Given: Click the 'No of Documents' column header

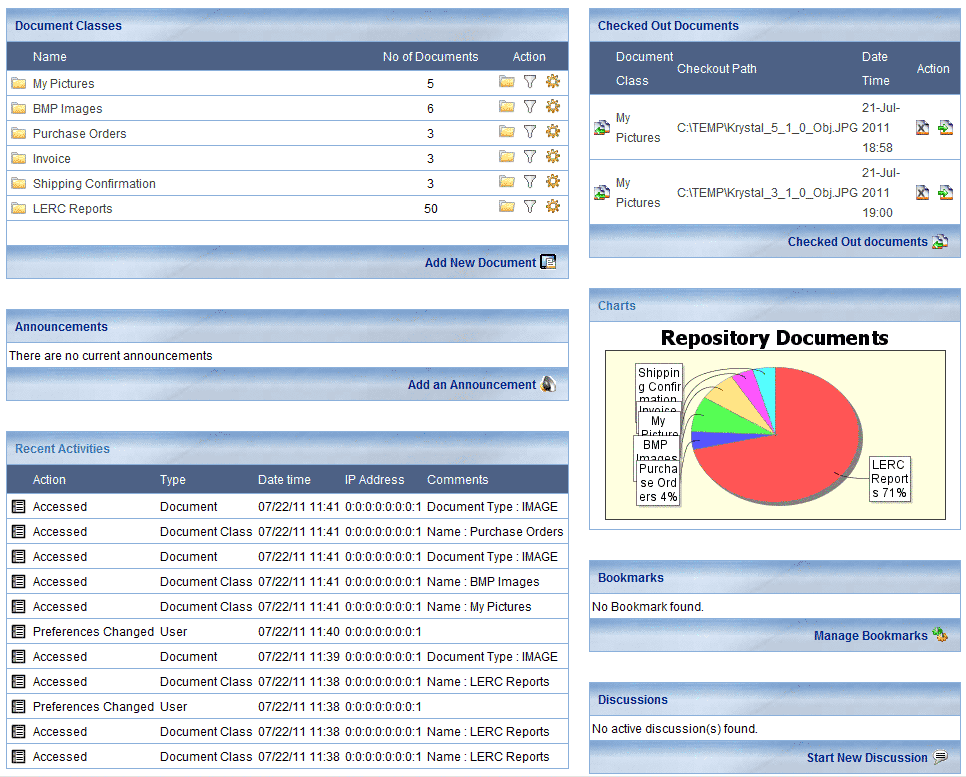Looking at the screenshot, I should 431,56.
